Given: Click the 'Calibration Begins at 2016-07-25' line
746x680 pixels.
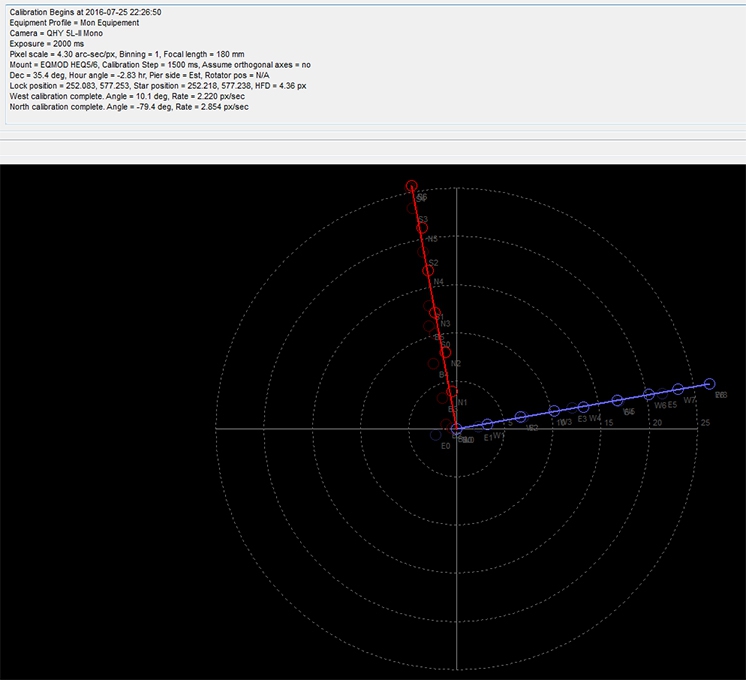Looking at the screenshot, I should click(85, 12).
